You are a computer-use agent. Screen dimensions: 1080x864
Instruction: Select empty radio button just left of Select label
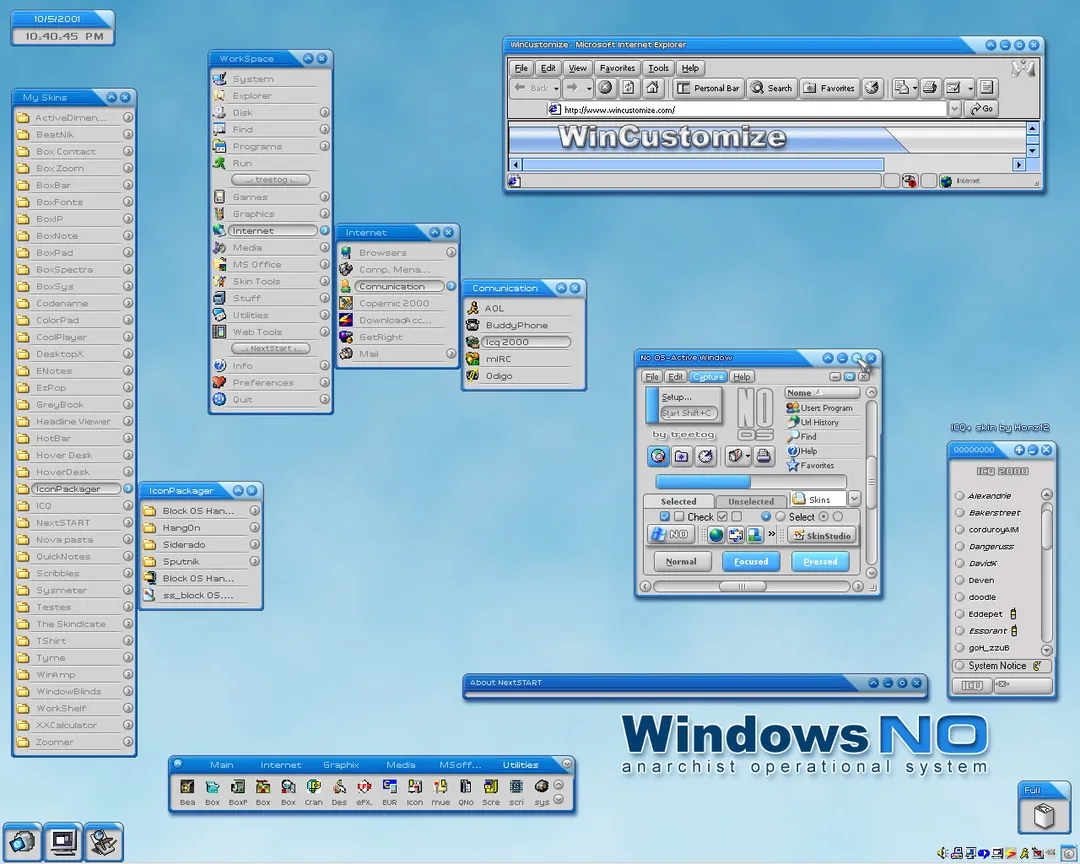point(780,517)
